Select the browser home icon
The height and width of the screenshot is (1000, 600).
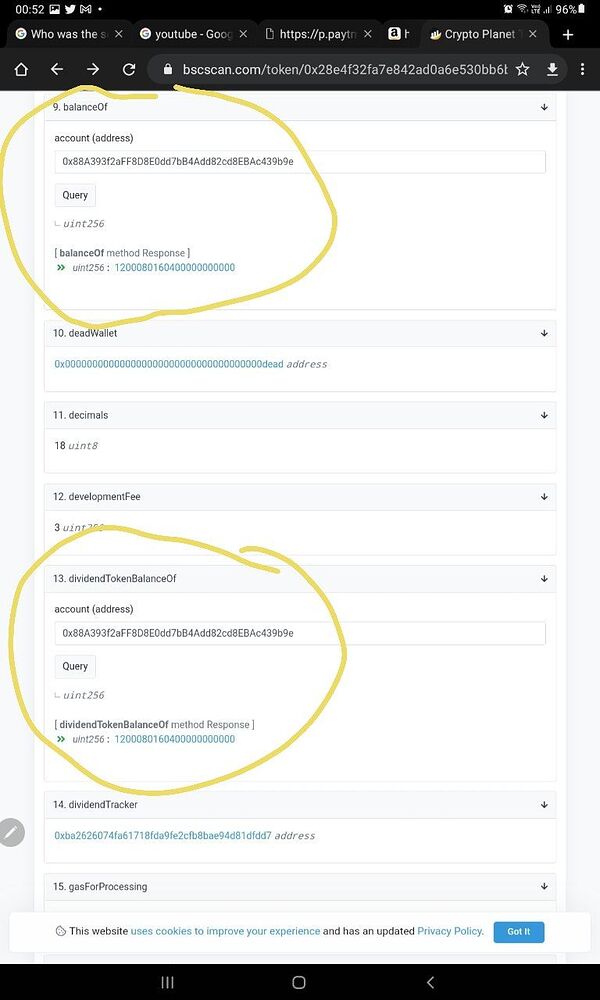pyautogui.click(x=21, y=70)
